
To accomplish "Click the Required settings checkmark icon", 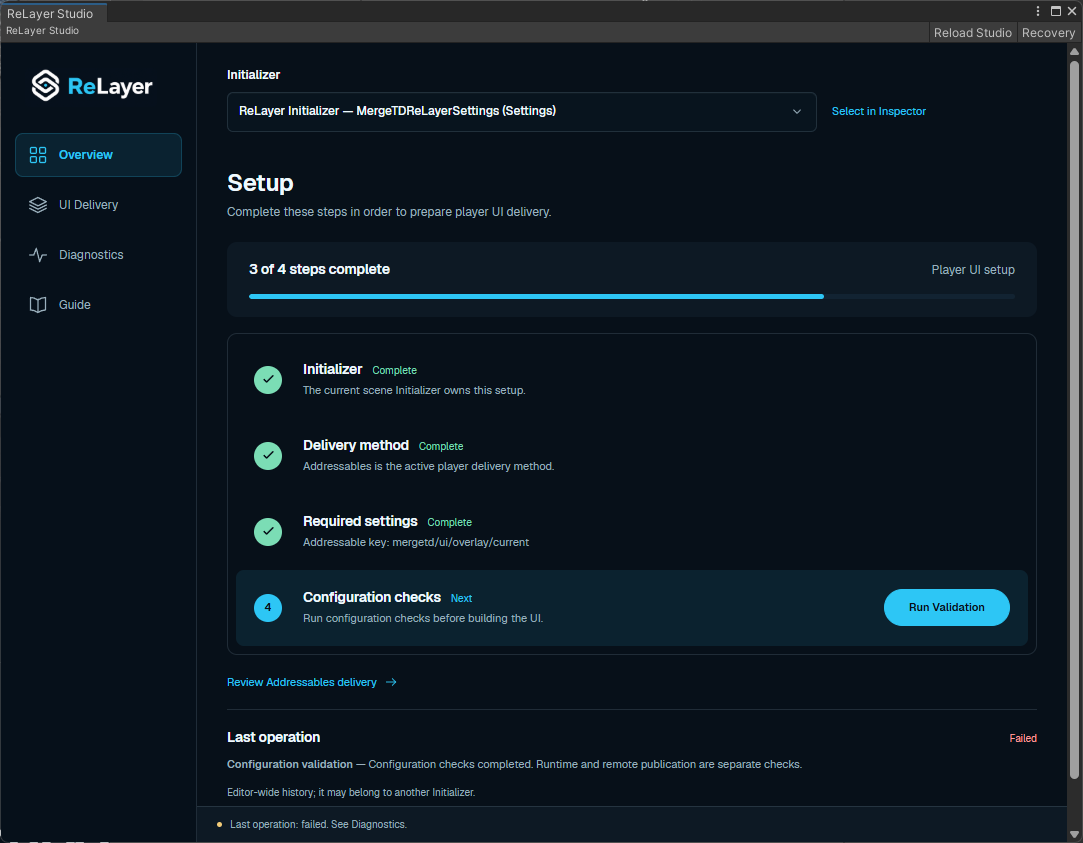I will pos(268,532).
